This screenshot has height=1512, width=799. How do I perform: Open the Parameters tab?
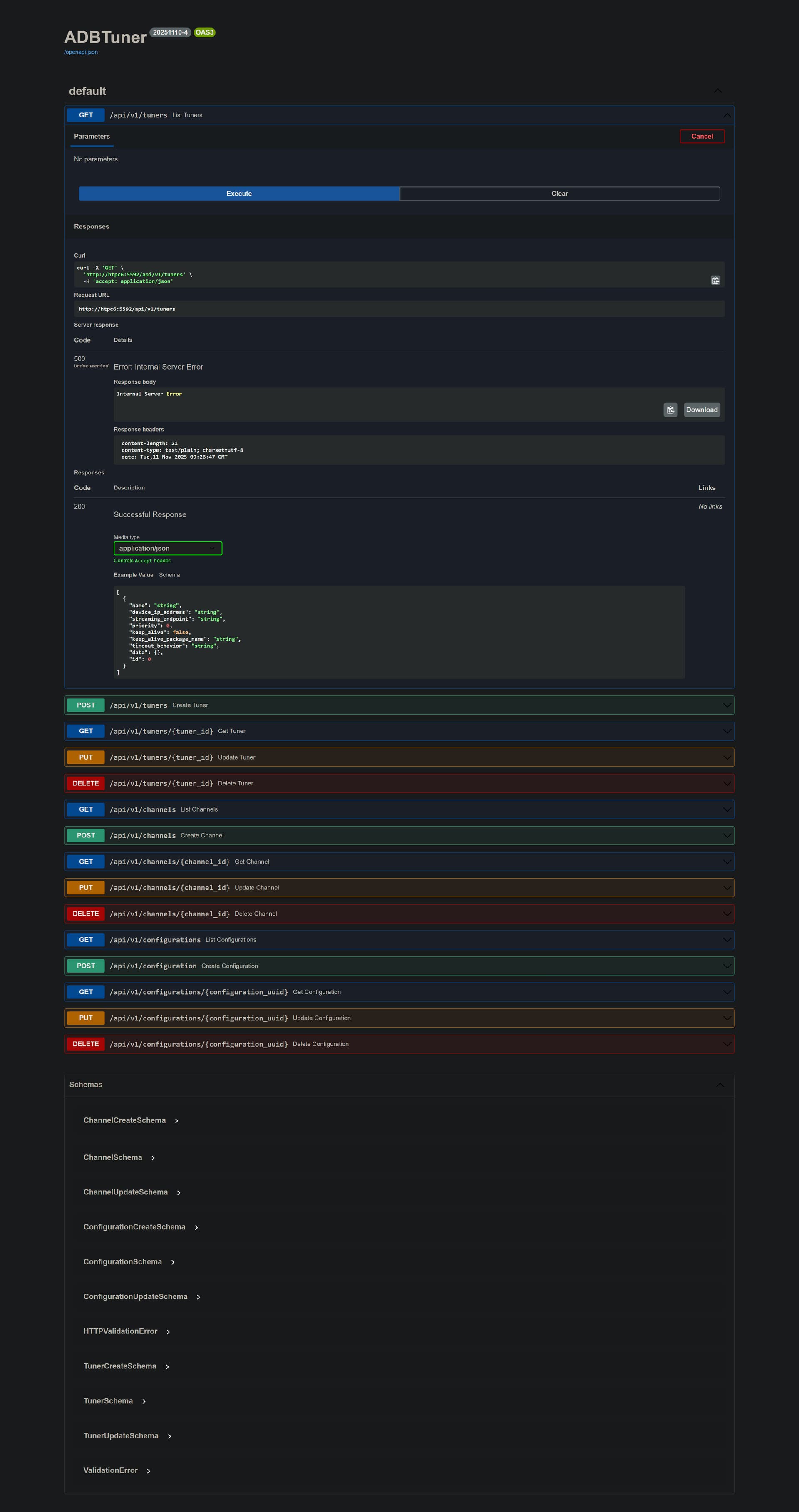[x=92, y=136]
